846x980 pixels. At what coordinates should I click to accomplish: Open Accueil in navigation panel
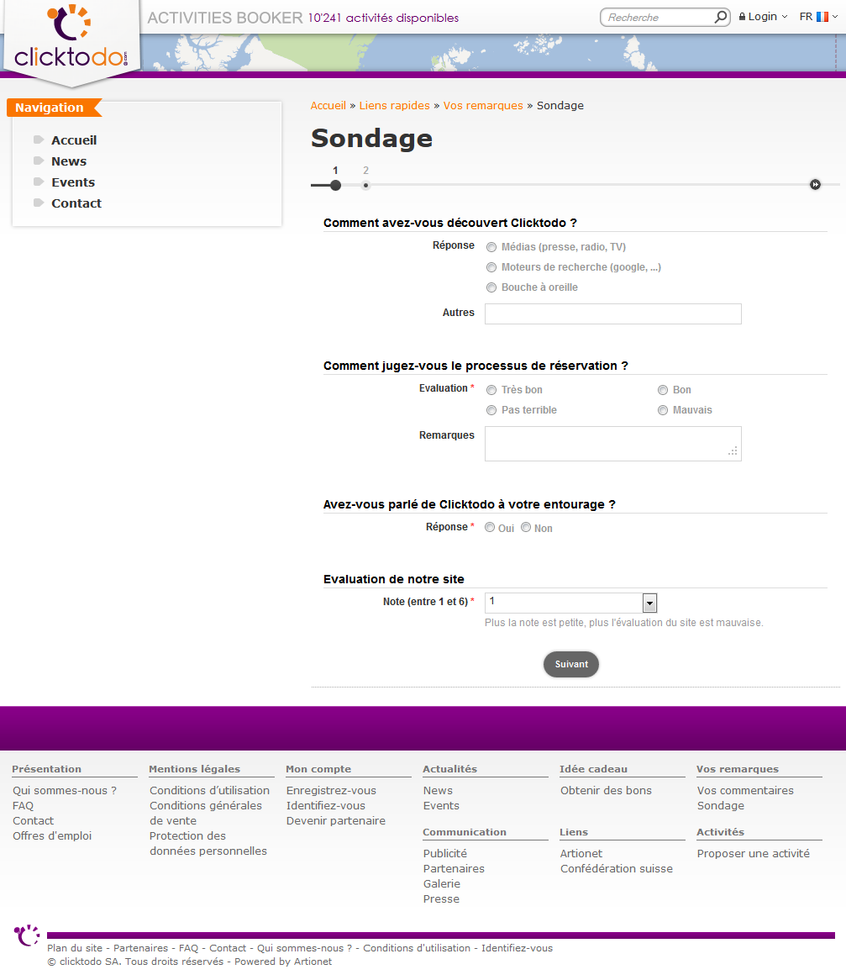pyautogui.click(x=74, y=140)
